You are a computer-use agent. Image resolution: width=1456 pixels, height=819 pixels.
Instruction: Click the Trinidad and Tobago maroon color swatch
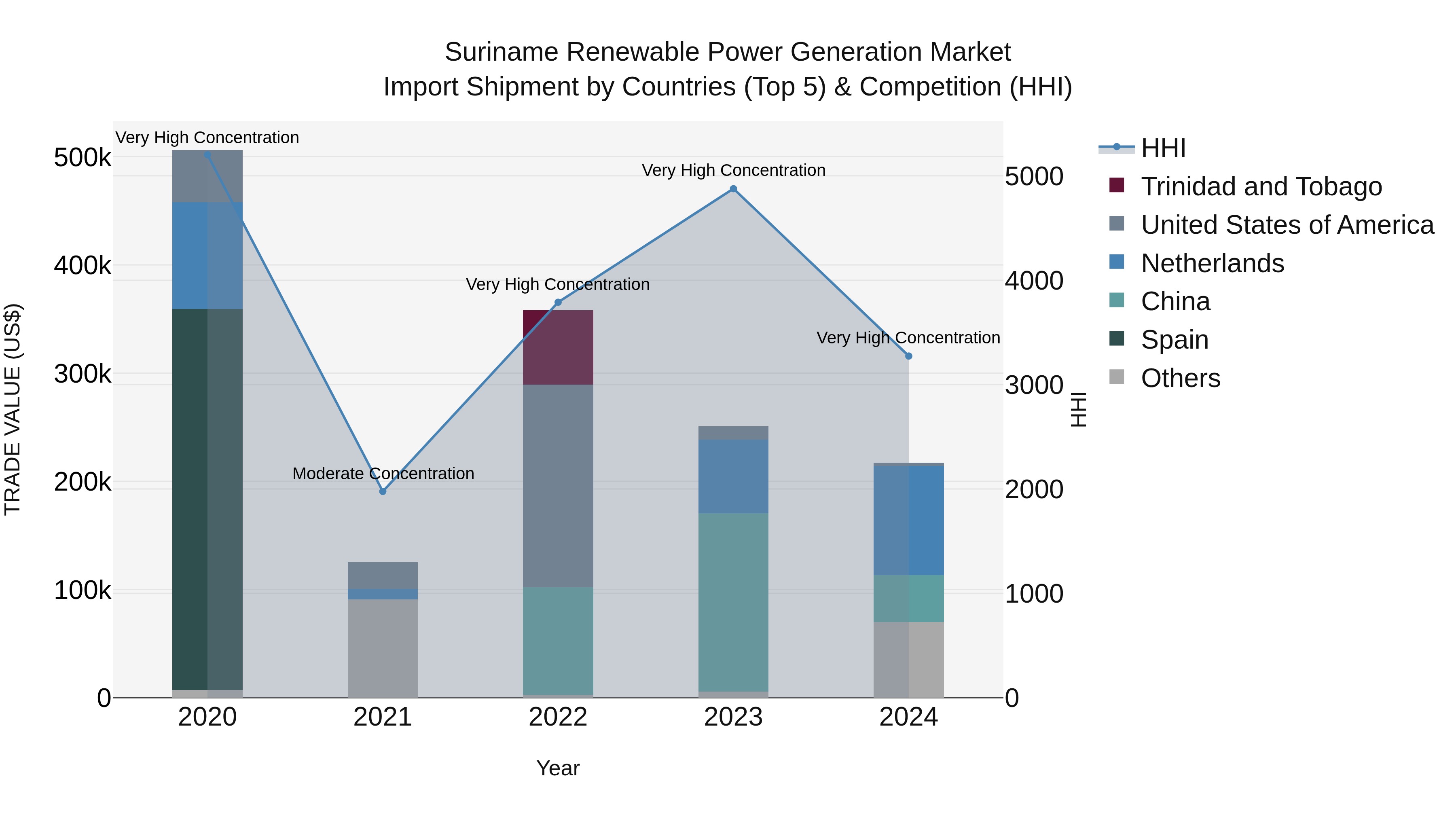click(1116, 185)
